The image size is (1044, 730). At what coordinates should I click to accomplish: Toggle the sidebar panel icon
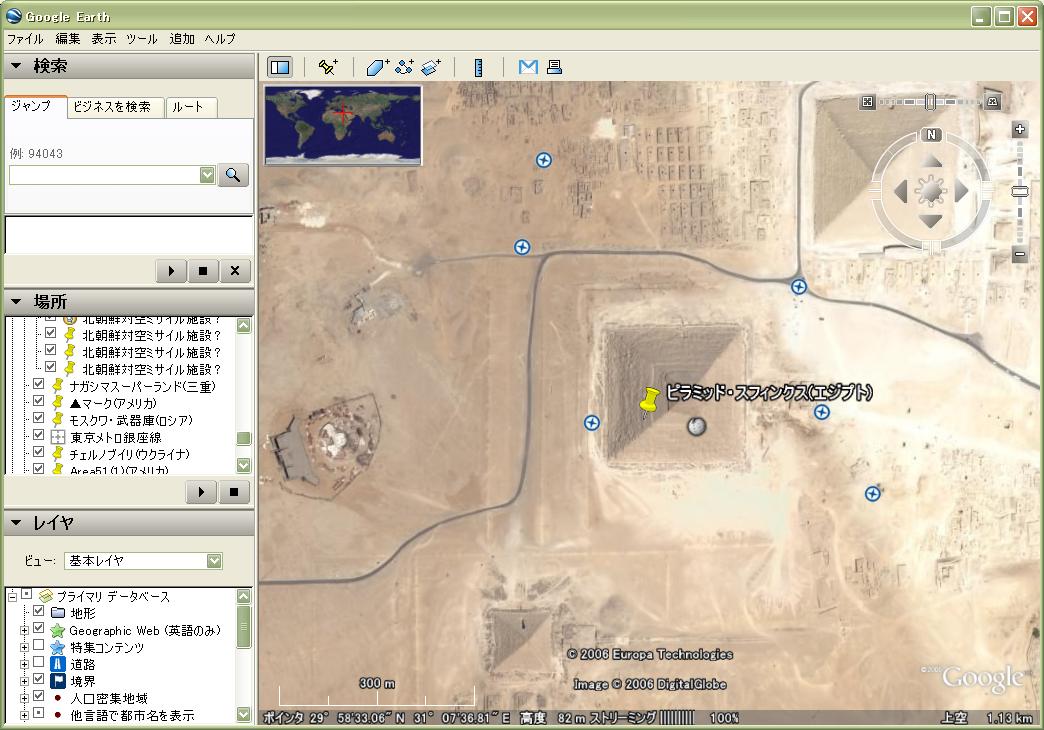pyautogui.click(x=280, y=67)
